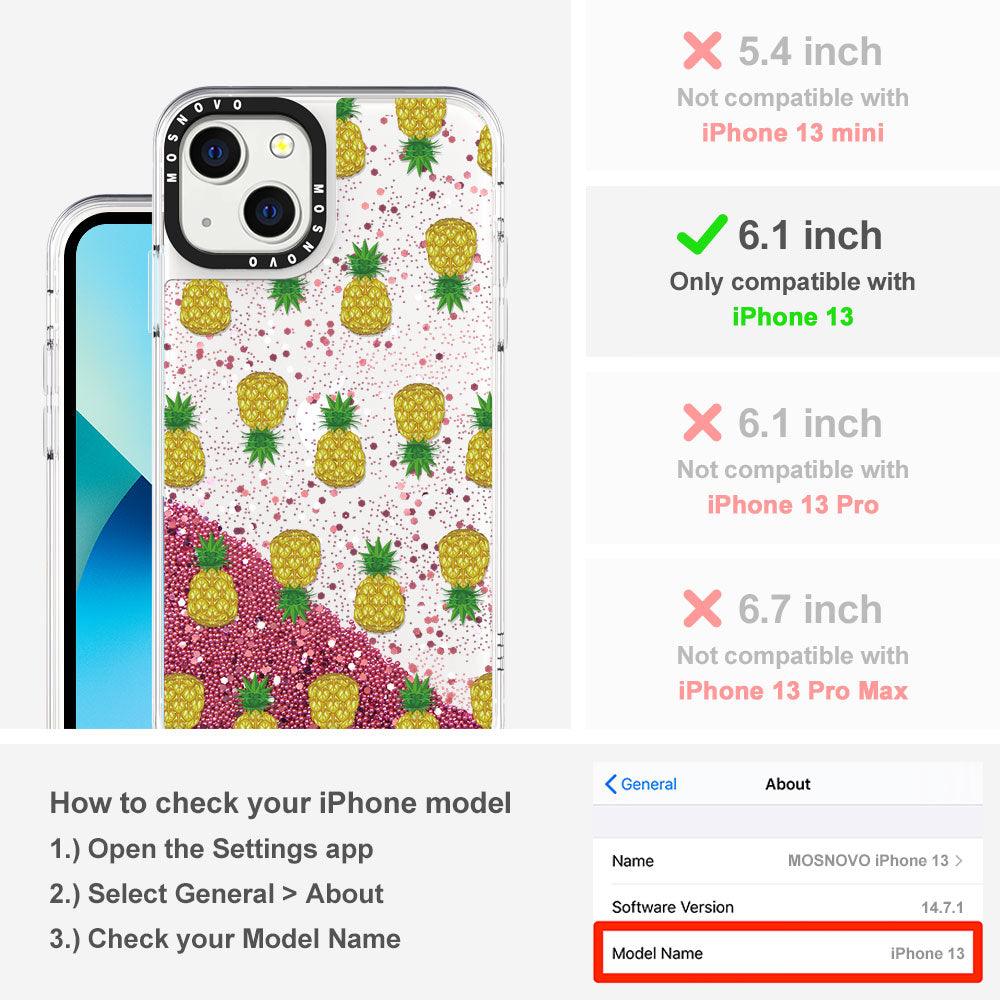Viewport: 1000px width, 1000px height.
Task: Click the How to check your iPhone model heading
Action: pyautogui.click(x=281, y=803)
